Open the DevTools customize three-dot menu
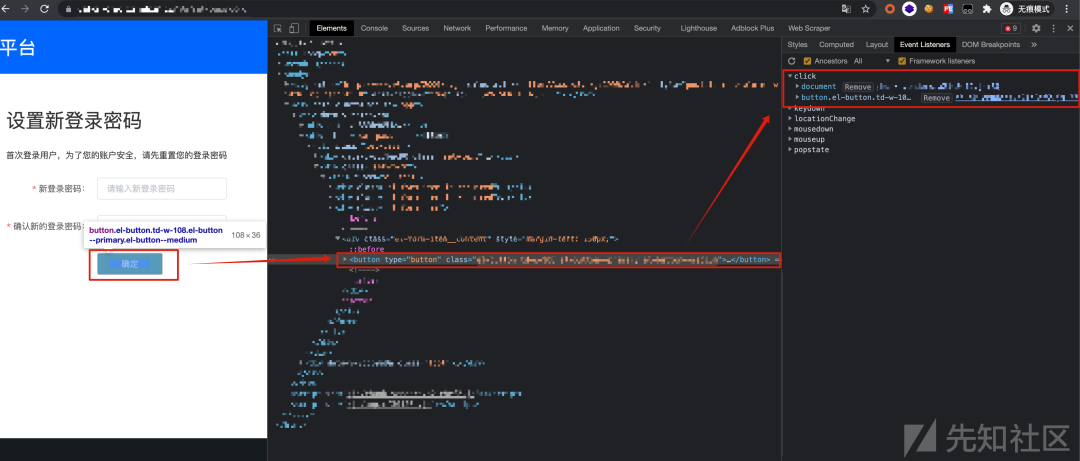 coord(1053,28)
